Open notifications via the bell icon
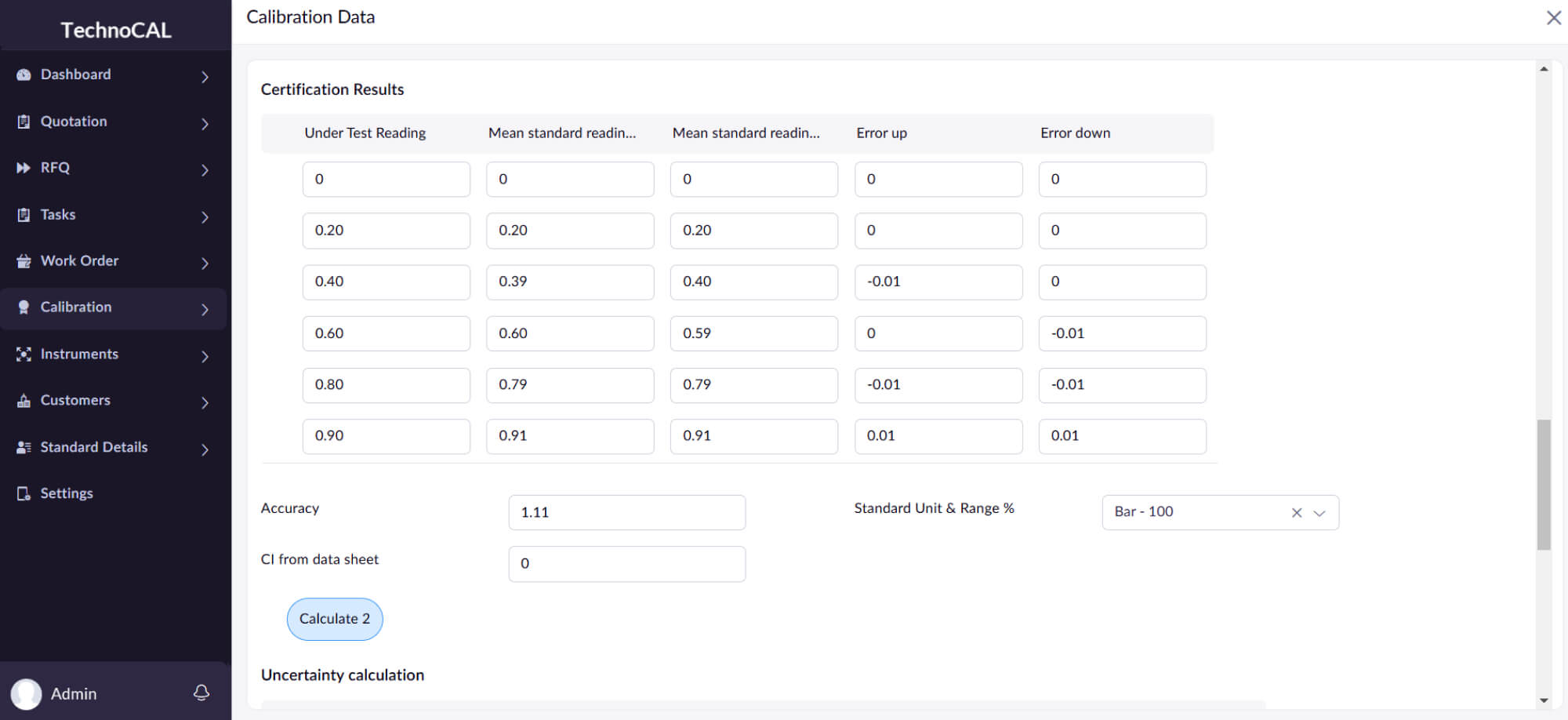Viewport: 1568px width, 720px height. point(201,693)
